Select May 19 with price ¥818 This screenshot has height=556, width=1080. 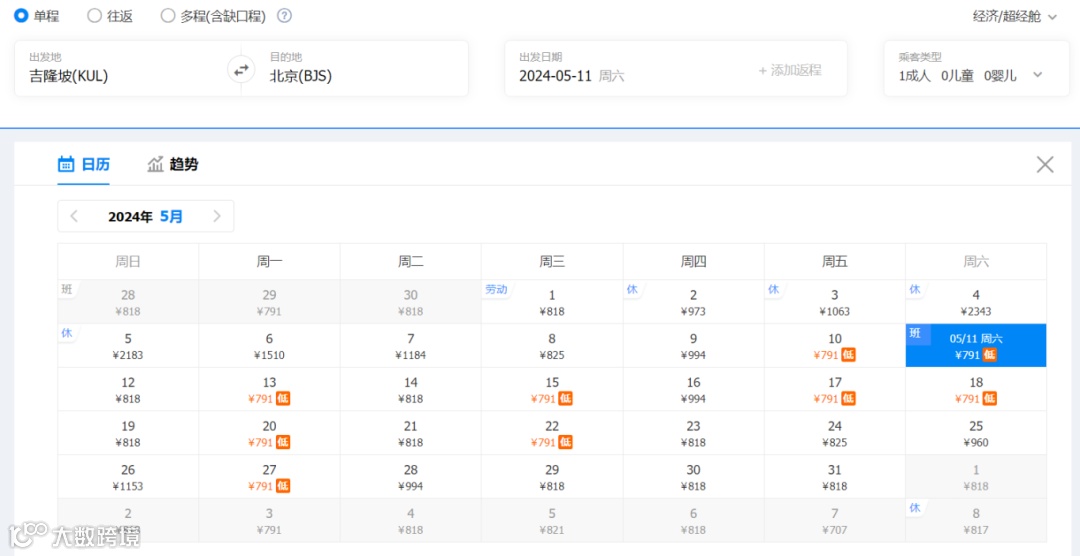(x=128, y=433)
